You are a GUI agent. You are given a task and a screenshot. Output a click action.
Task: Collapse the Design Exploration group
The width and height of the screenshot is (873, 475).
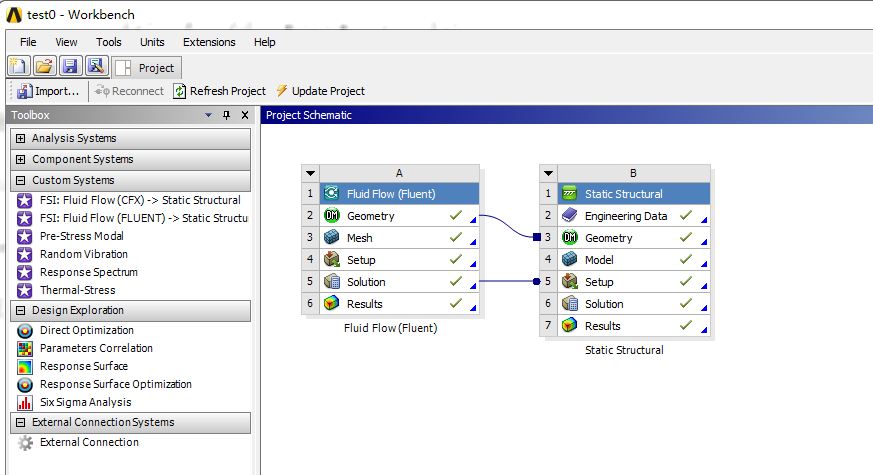pyautogui.click(x=21, y=310)
